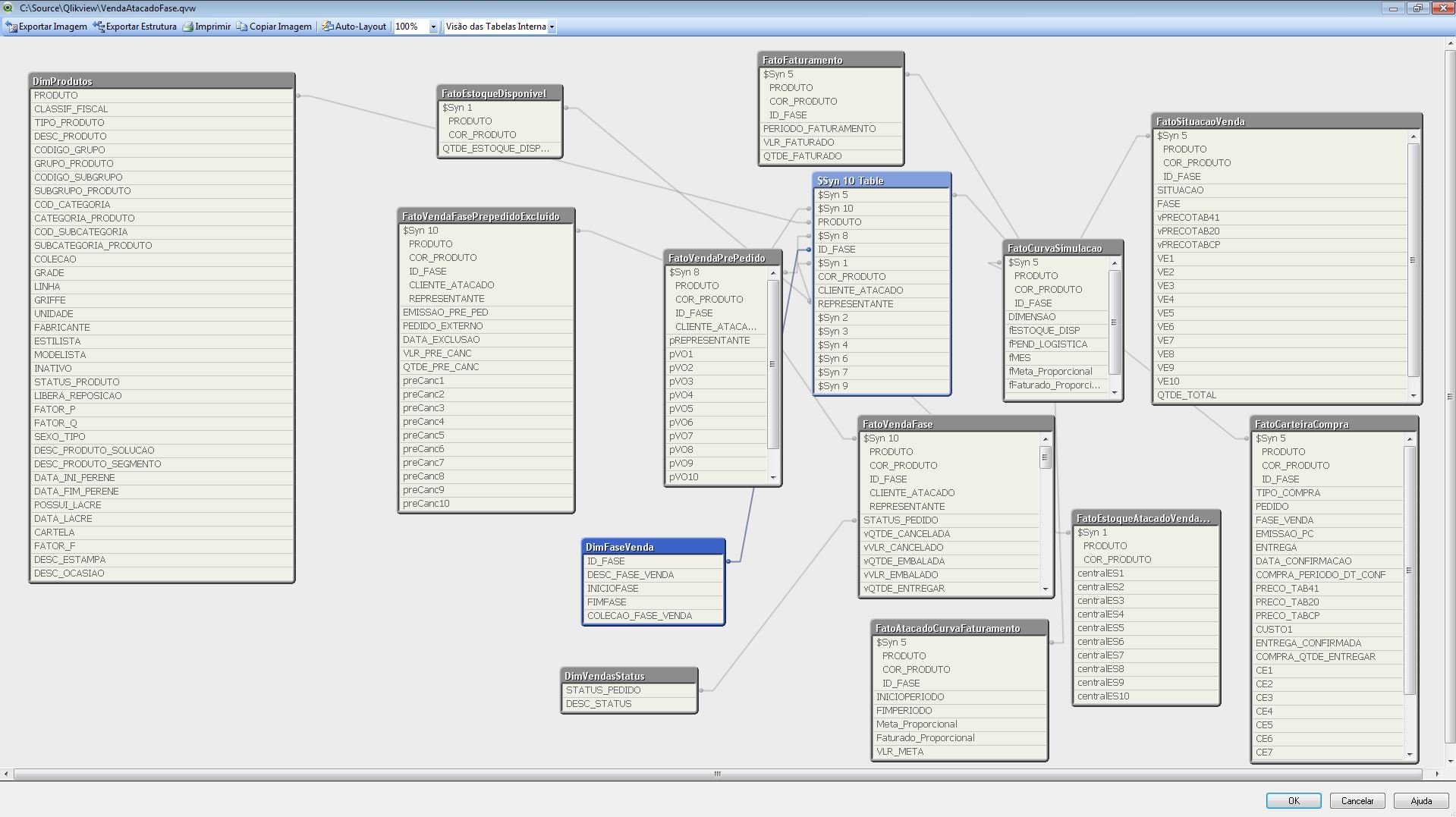Click EMISSAO_PRE_PED field
This screenshot has height=817, width=1456.
pos(486,313)
